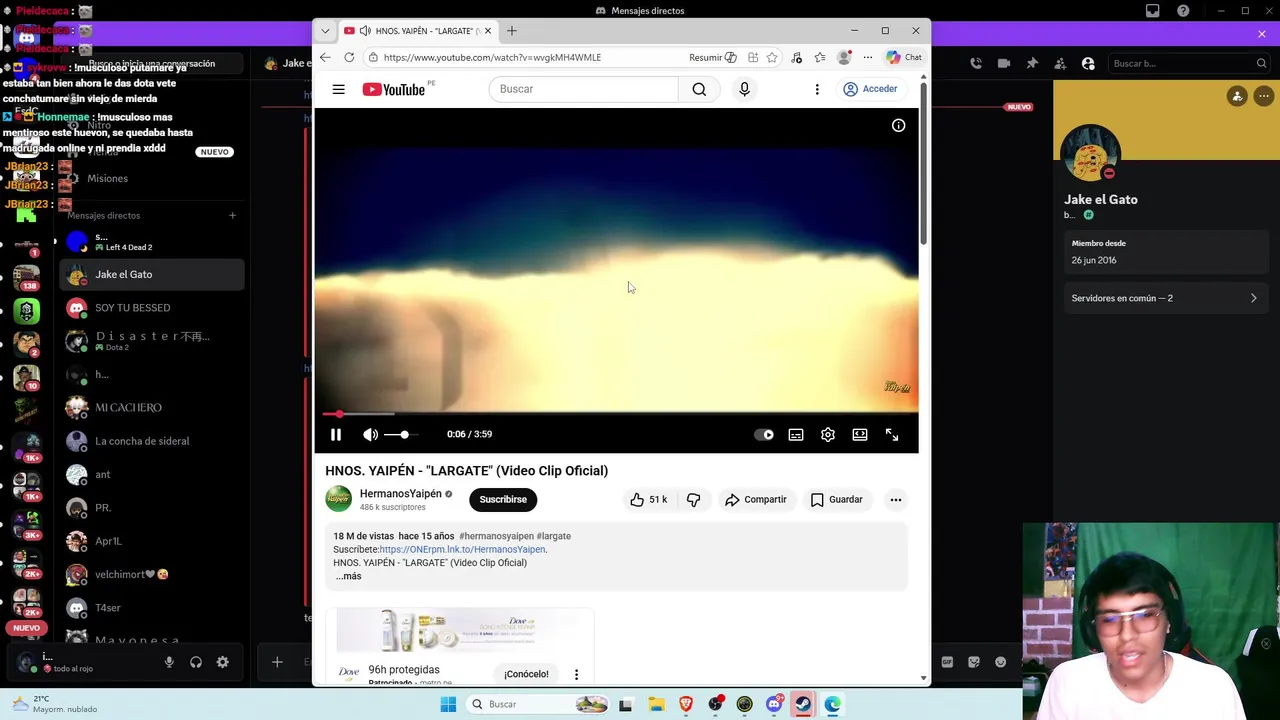Viewport: 1280px width, 720px height.
Task: Switch to theater mode in the player
Action: pyautogui.click(x=860, y=435)
